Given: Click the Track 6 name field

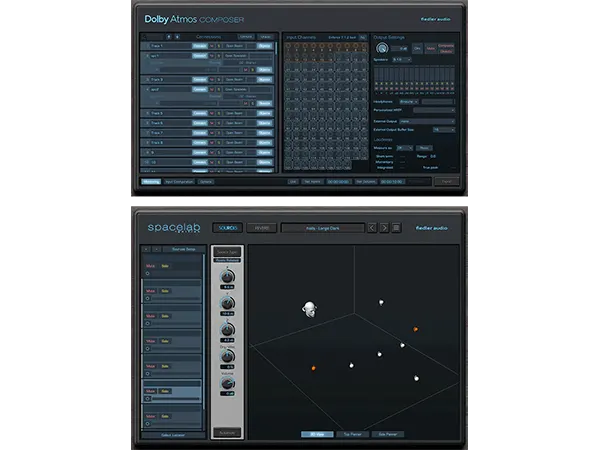Looking at the screenshot, I should [x=171, y=123].
